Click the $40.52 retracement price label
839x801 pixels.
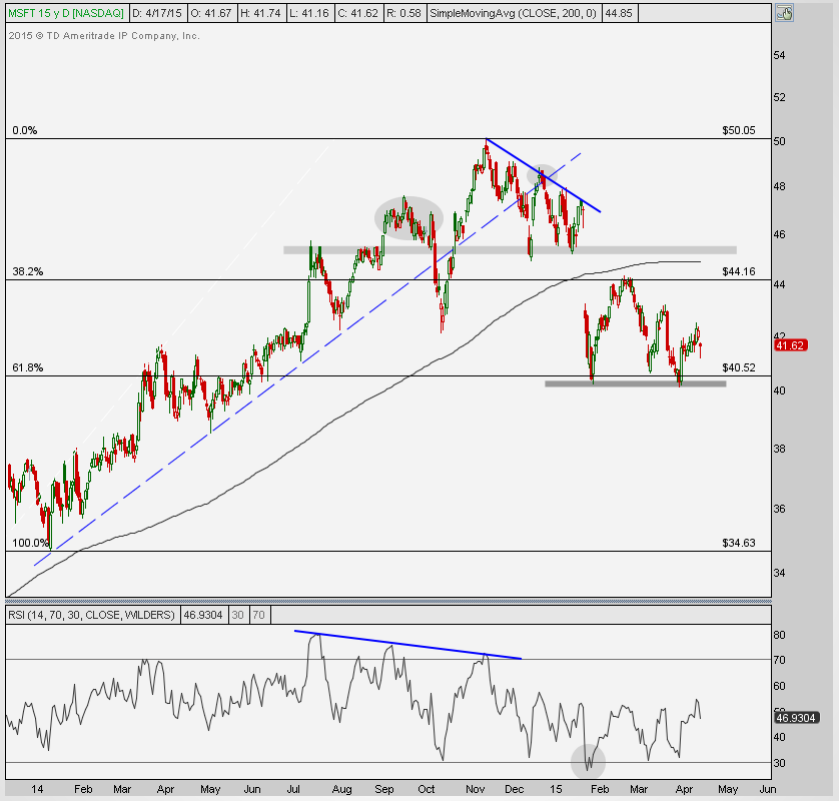pyautogui.click(x=737, y=368)
